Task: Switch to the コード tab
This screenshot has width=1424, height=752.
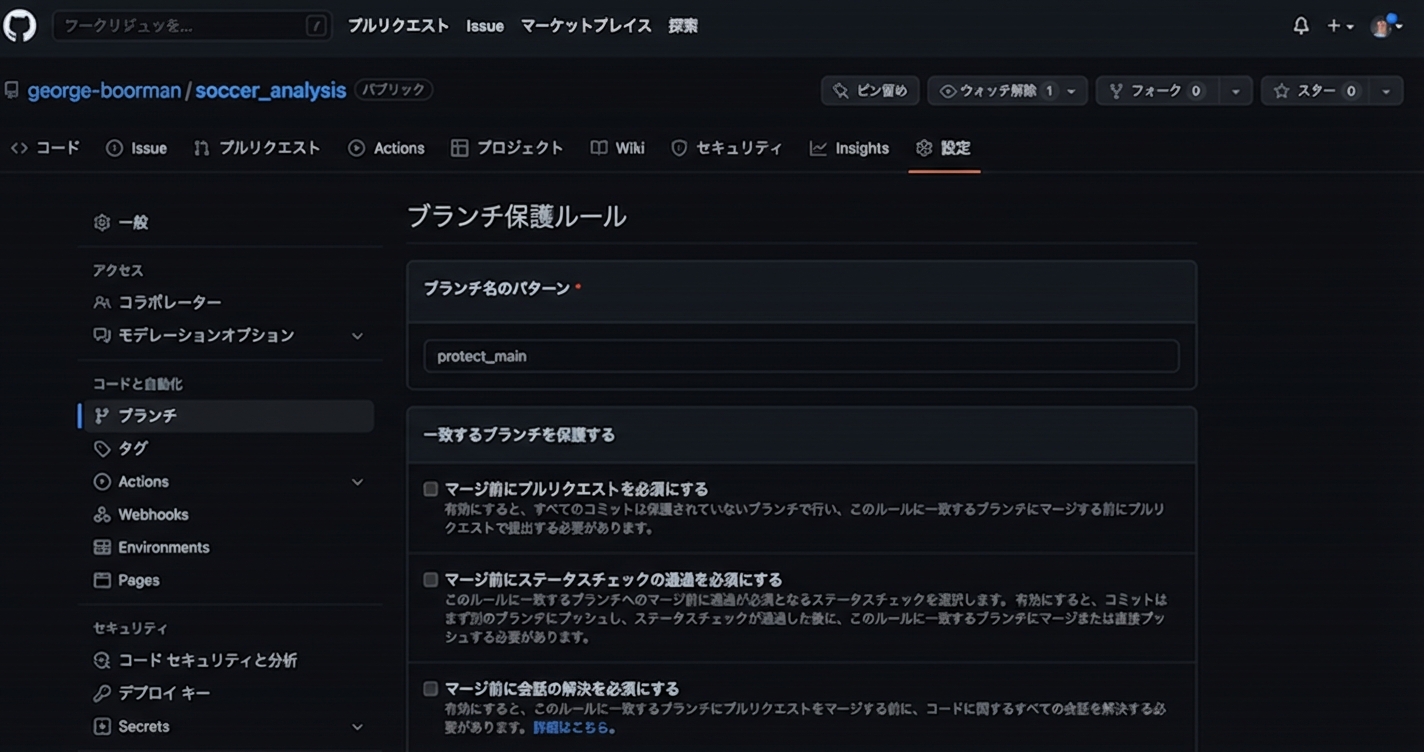Action: tap(45, 148)
